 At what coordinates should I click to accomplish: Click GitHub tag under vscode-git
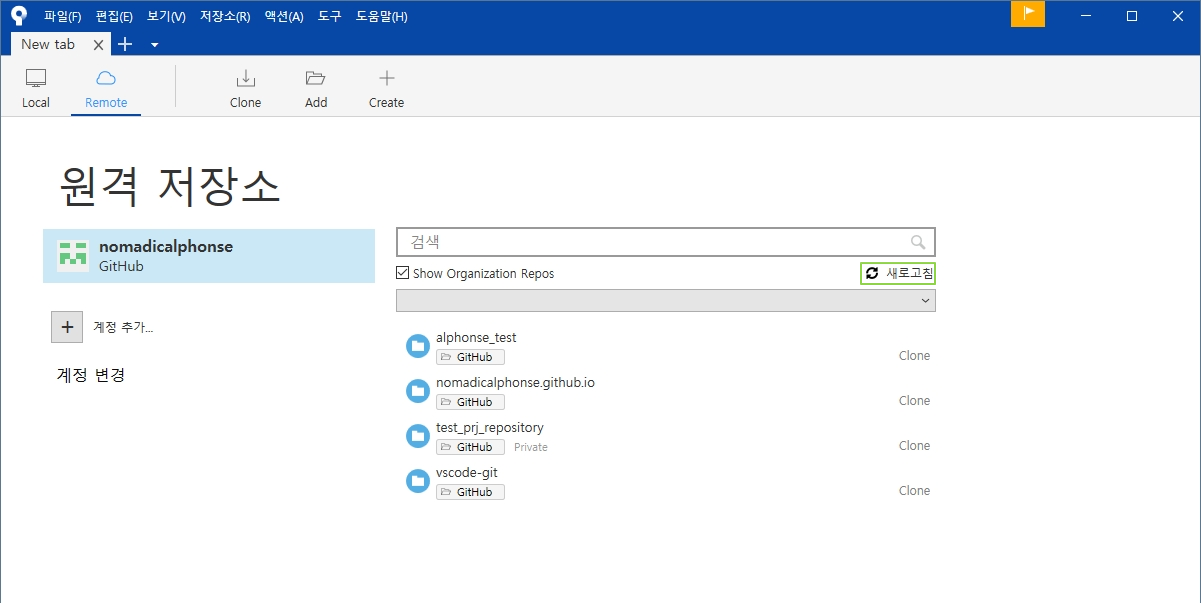click(470, 492)
